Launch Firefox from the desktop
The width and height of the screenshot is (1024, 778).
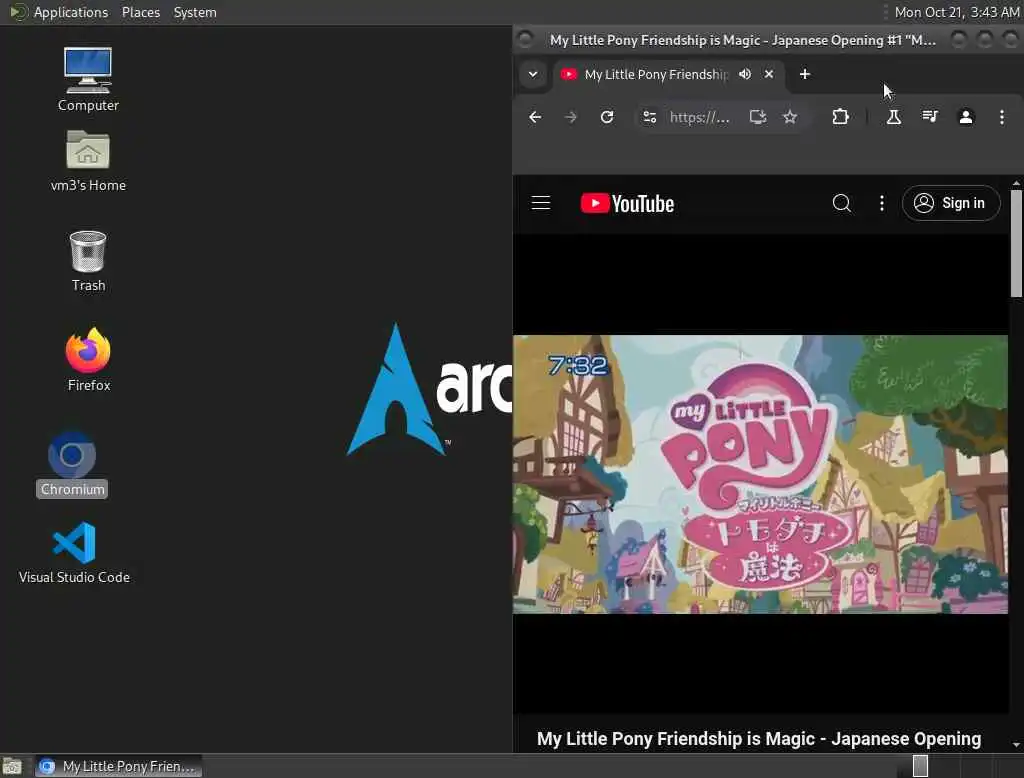88,360
